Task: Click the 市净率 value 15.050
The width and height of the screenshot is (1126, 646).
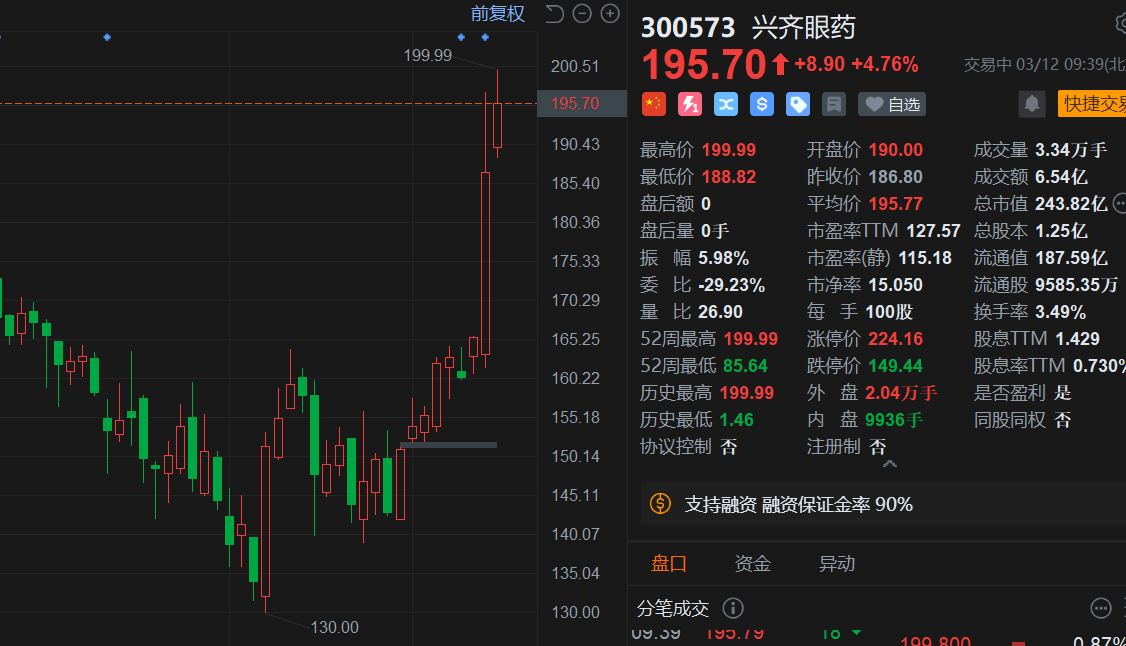Action: coord(895,285)
